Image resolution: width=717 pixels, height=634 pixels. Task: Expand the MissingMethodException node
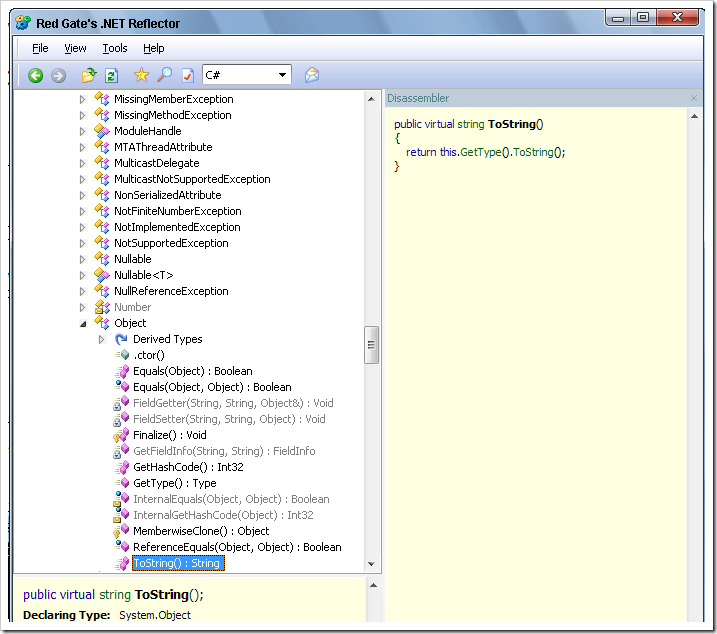(82, 115)
